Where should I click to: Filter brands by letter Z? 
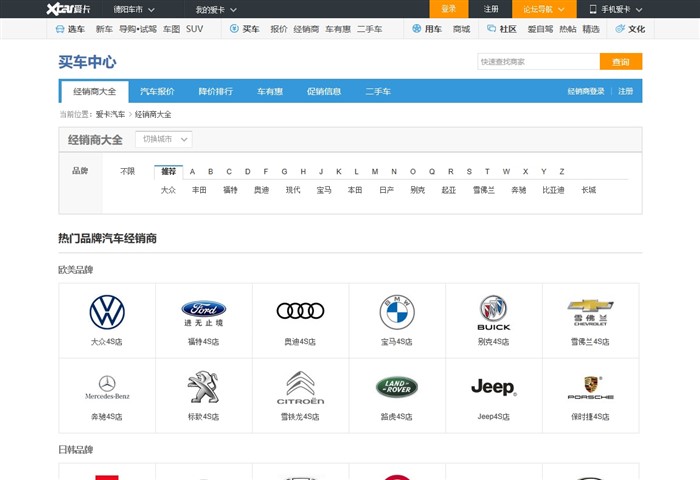pos(562,171)
